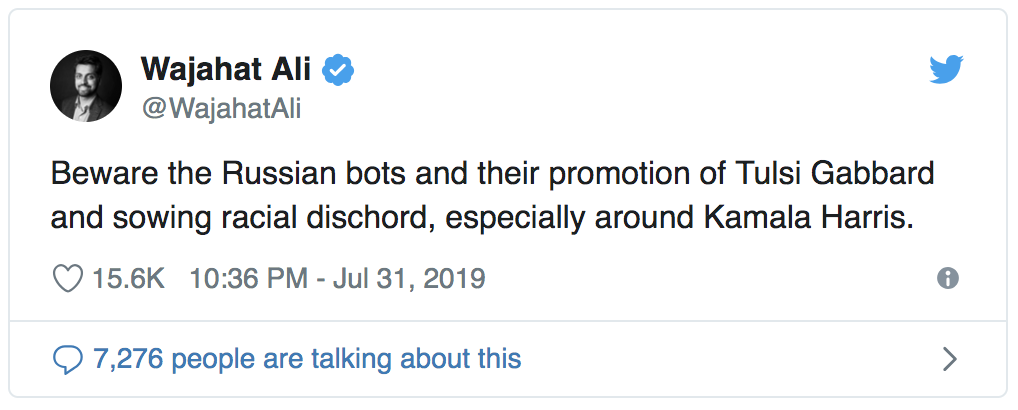1018x410 pixels.
Task: Like the tweet with the heart icon
Action: pos(68,279)
